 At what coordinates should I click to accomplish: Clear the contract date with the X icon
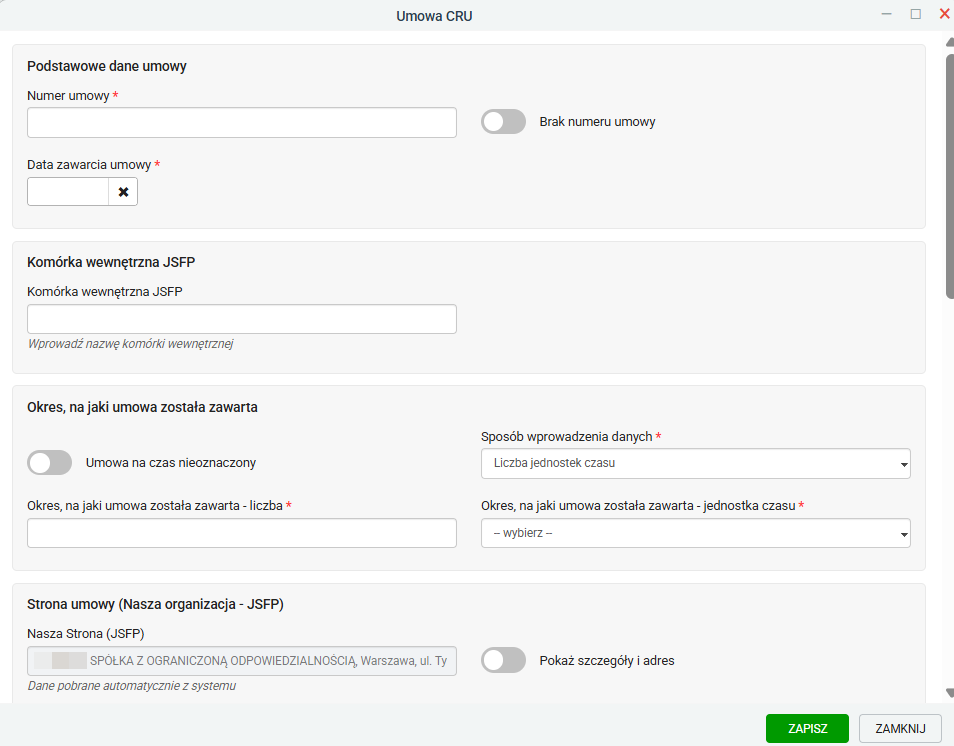pyautogui.click(x=123, y=192)
